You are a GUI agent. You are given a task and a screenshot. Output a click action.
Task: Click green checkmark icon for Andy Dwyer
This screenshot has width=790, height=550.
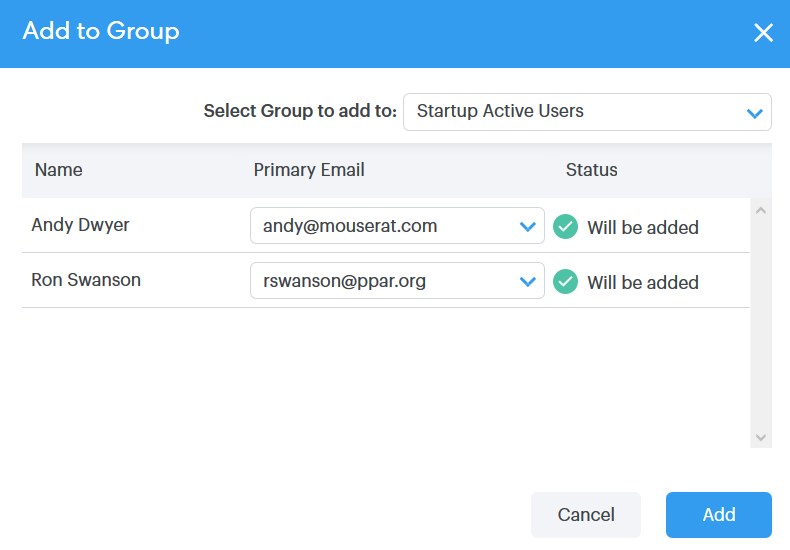pyautogui.click(x=565, y=227)
